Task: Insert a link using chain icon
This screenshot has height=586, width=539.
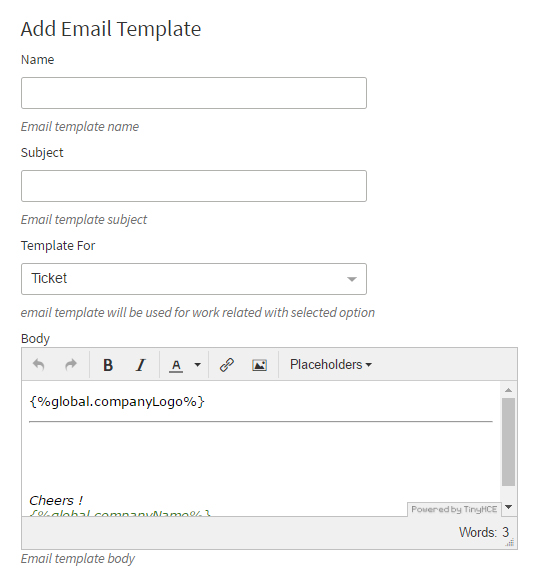Action: point(227,365)
